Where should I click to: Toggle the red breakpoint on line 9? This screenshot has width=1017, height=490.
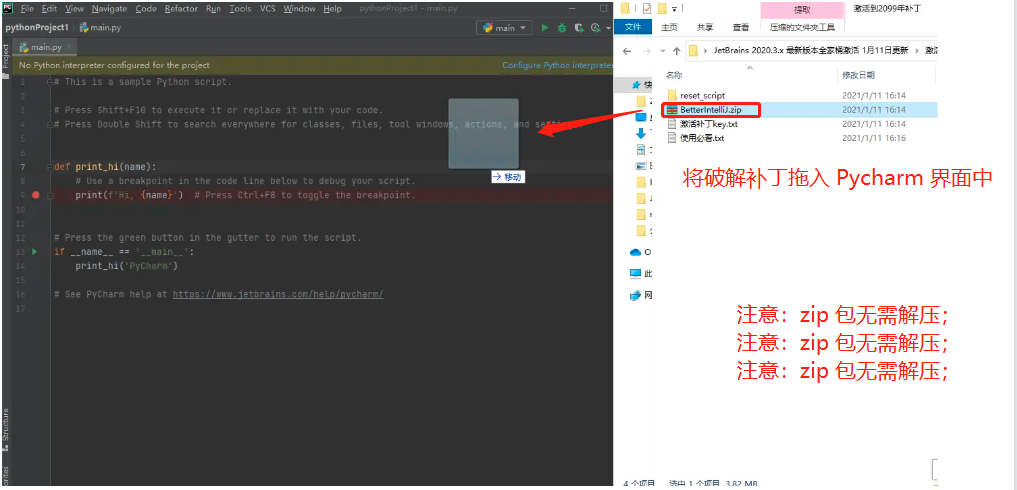click(x=36, y=195)
